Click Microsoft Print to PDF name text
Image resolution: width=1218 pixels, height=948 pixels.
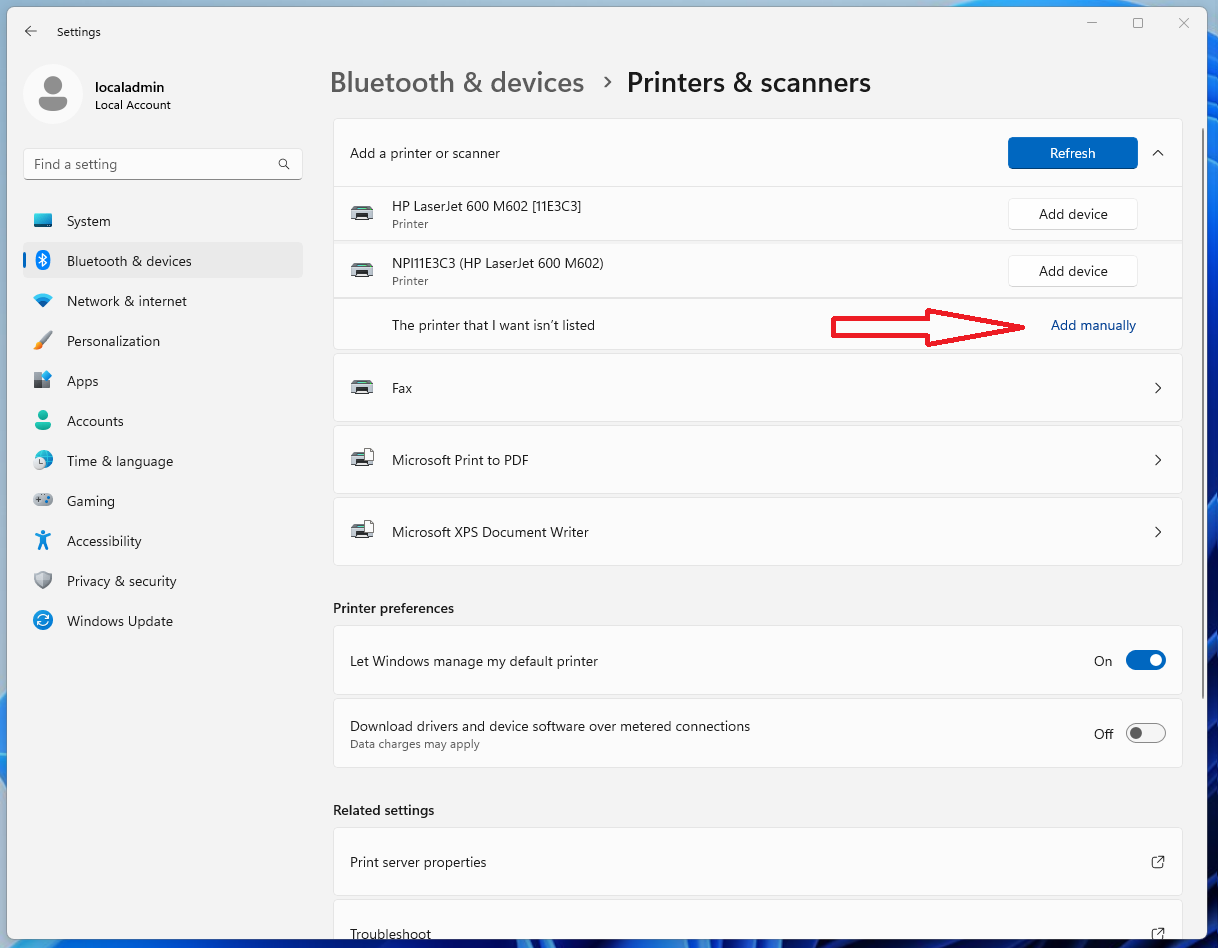coord(460,460)
